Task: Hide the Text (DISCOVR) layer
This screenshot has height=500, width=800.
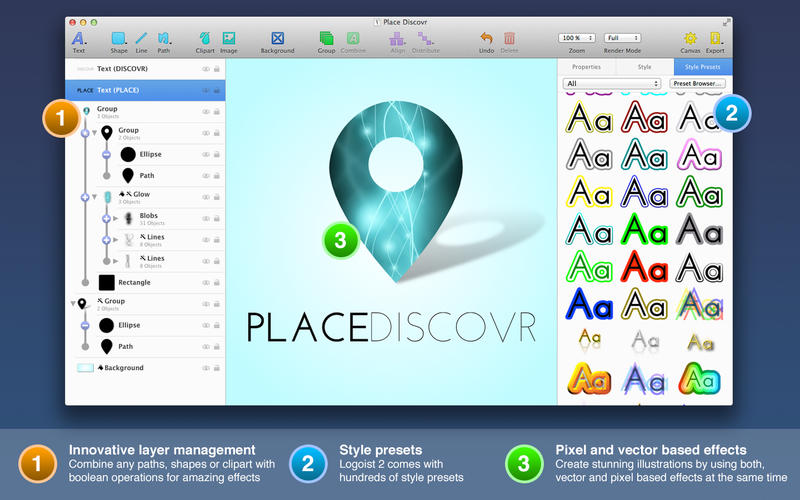Action: (206, 69)
